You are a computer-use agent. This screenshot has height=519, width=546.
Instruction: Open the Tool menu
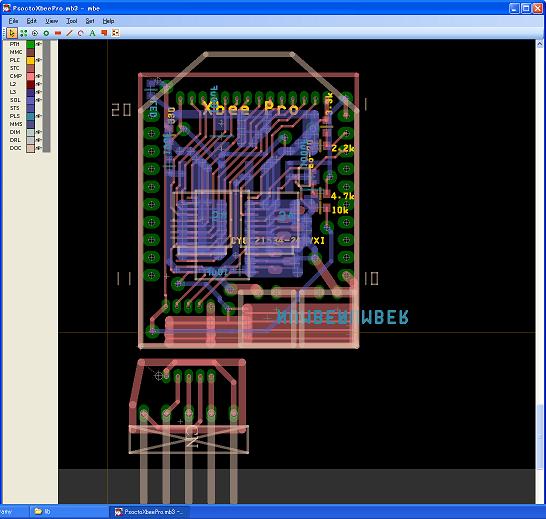72,21
